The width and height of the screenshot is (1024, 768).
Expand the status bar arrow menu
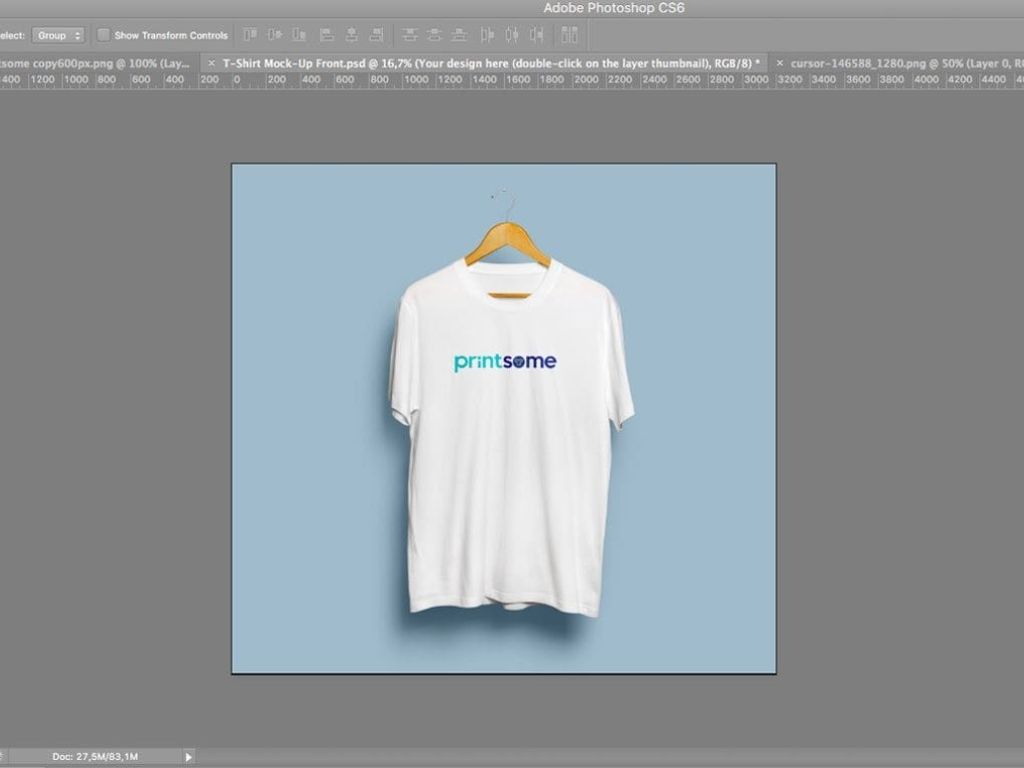click(x=188, y=757)
